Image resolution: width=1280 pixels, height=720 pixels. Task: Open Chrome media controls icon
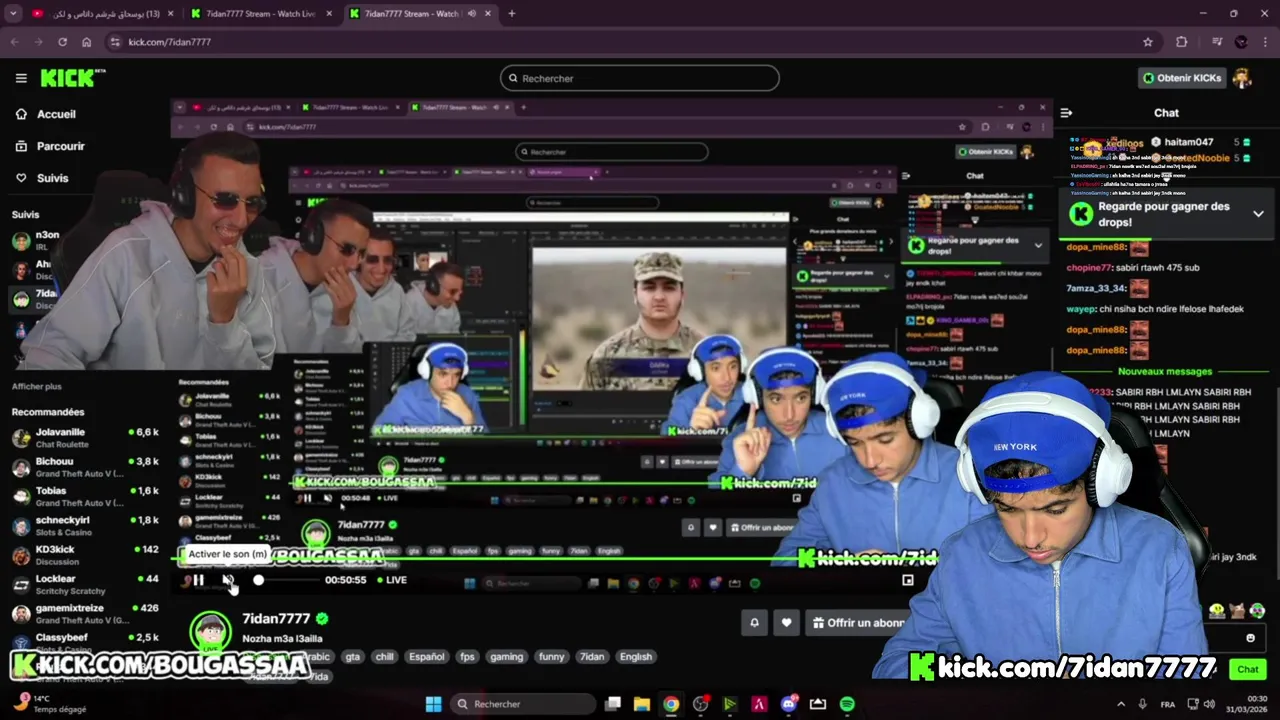tap(1217, 42)
